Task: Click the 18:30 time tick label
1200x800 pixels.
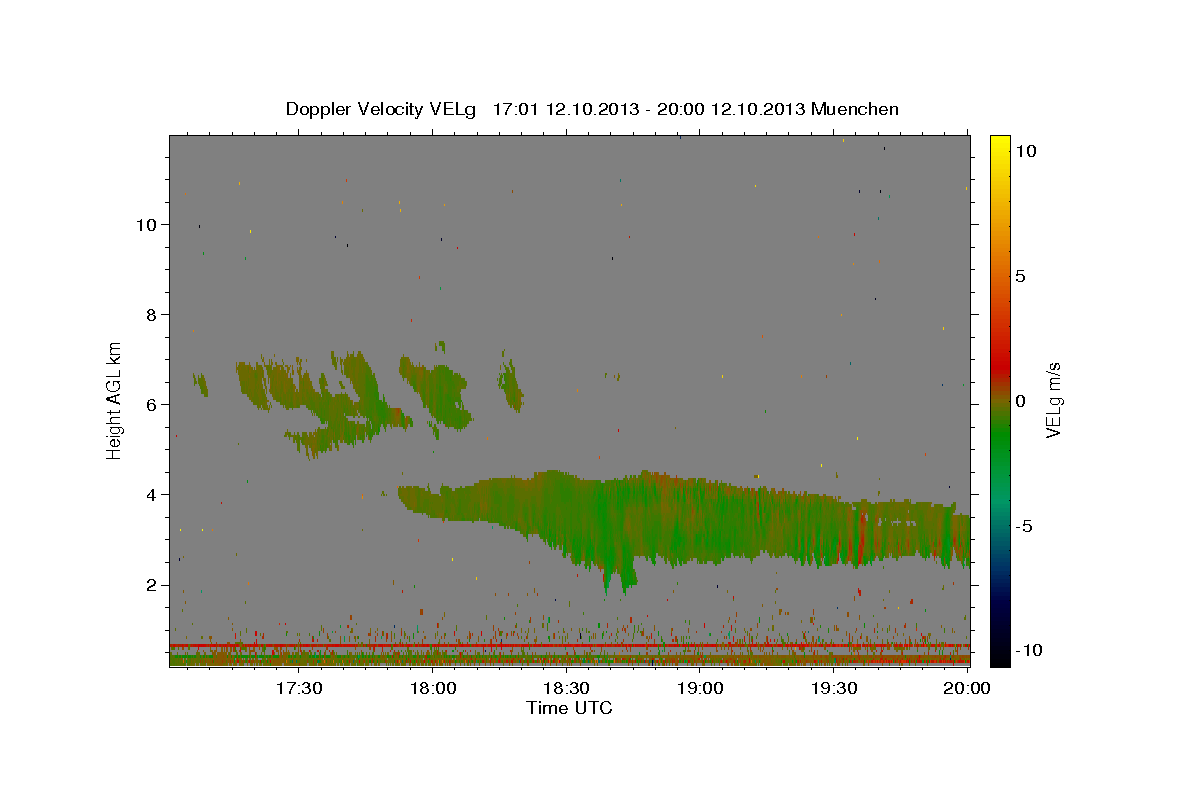Action: 566,688
